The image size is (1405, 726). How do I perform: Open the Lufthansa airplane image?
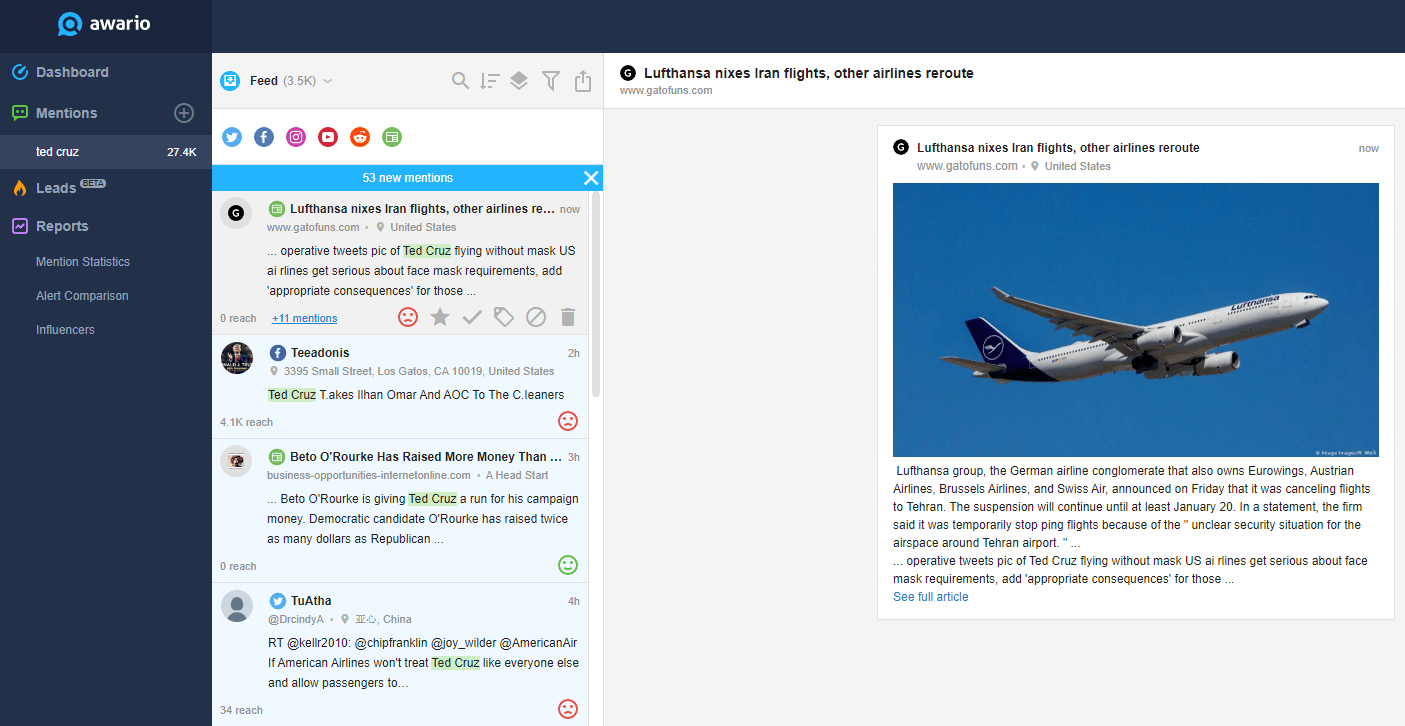tap(1135, 320)
